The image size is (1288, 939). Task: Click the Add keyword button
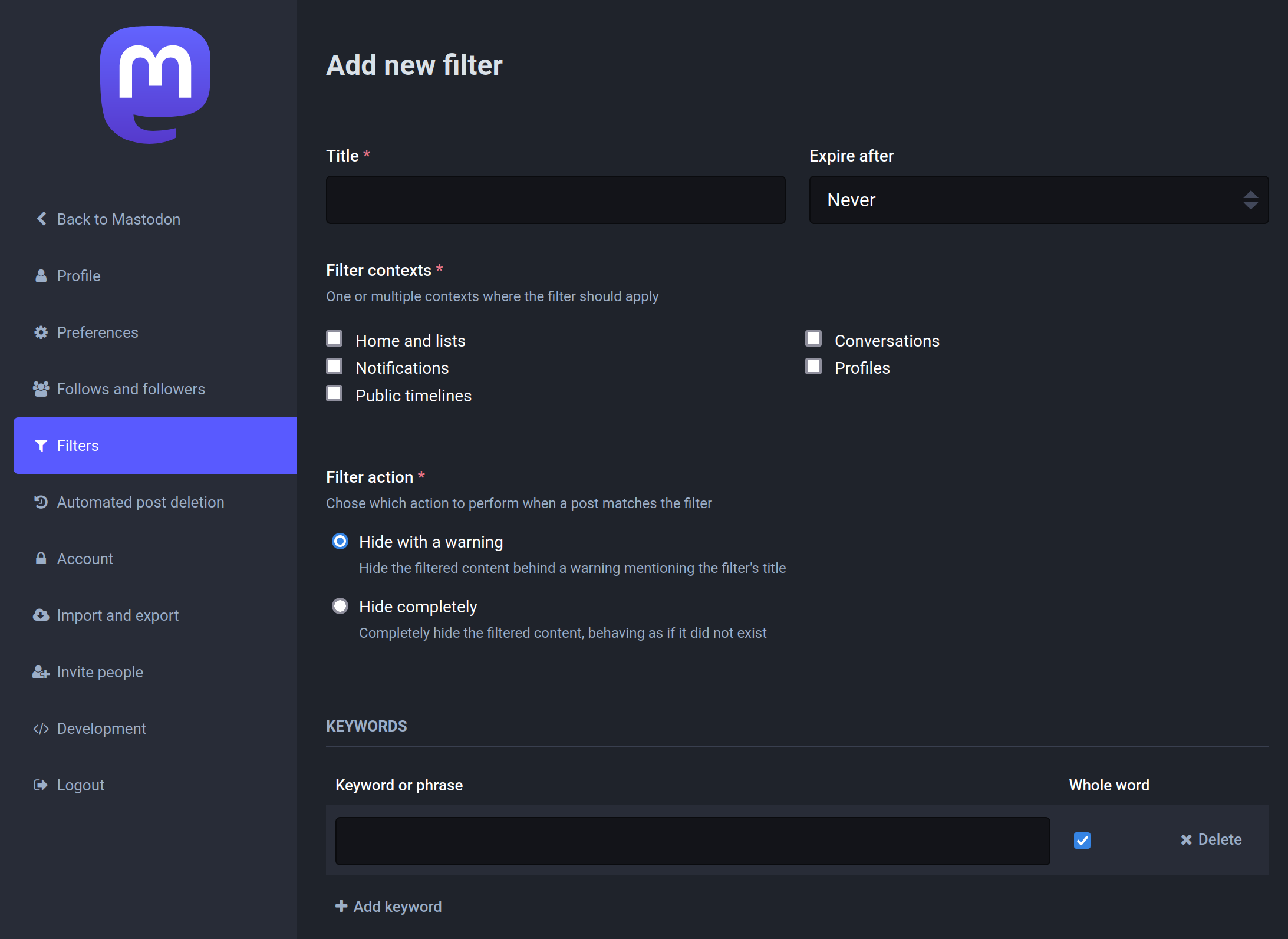[388, 906]
